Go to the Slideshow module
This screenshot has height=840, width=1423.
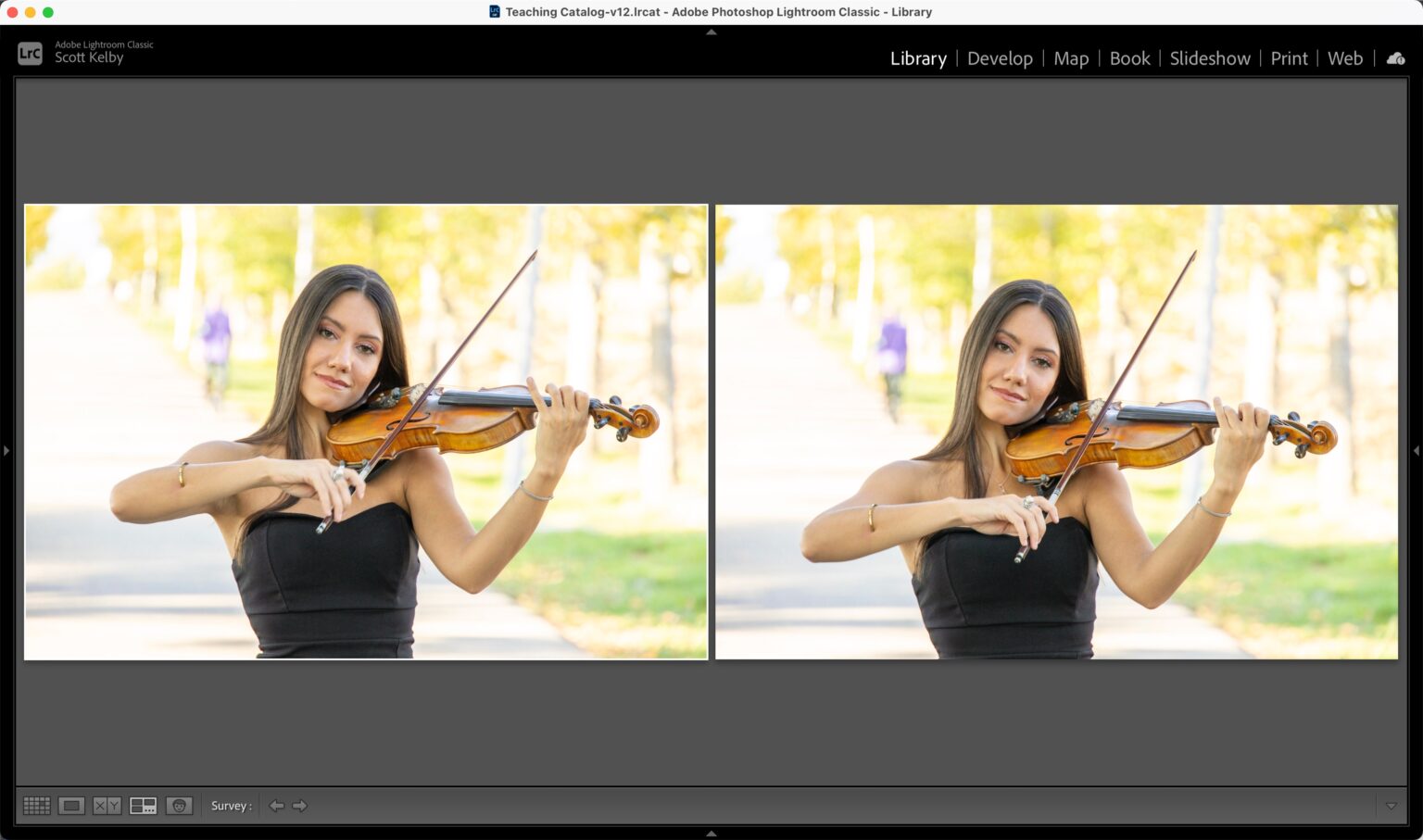(x=1209, y=58)
